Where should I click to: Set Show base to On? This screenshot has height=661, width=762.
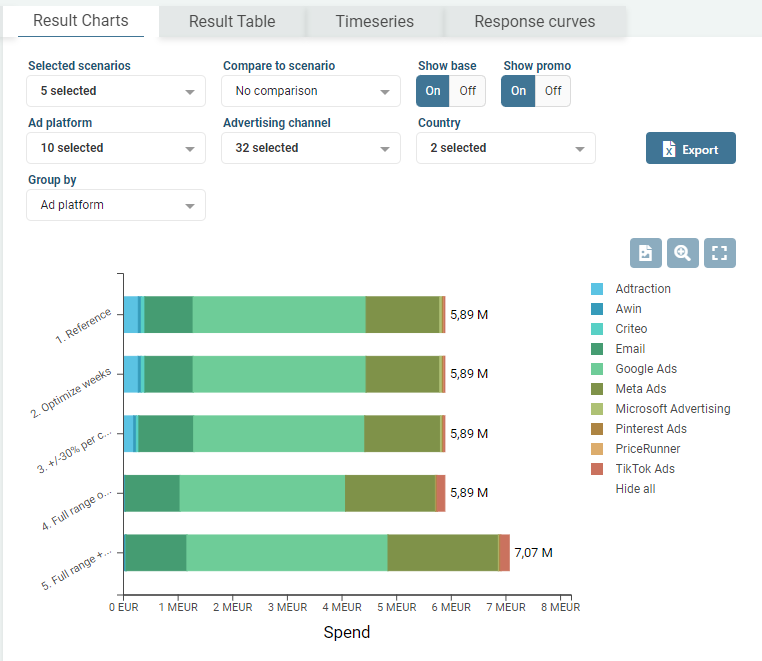[433, 91]
